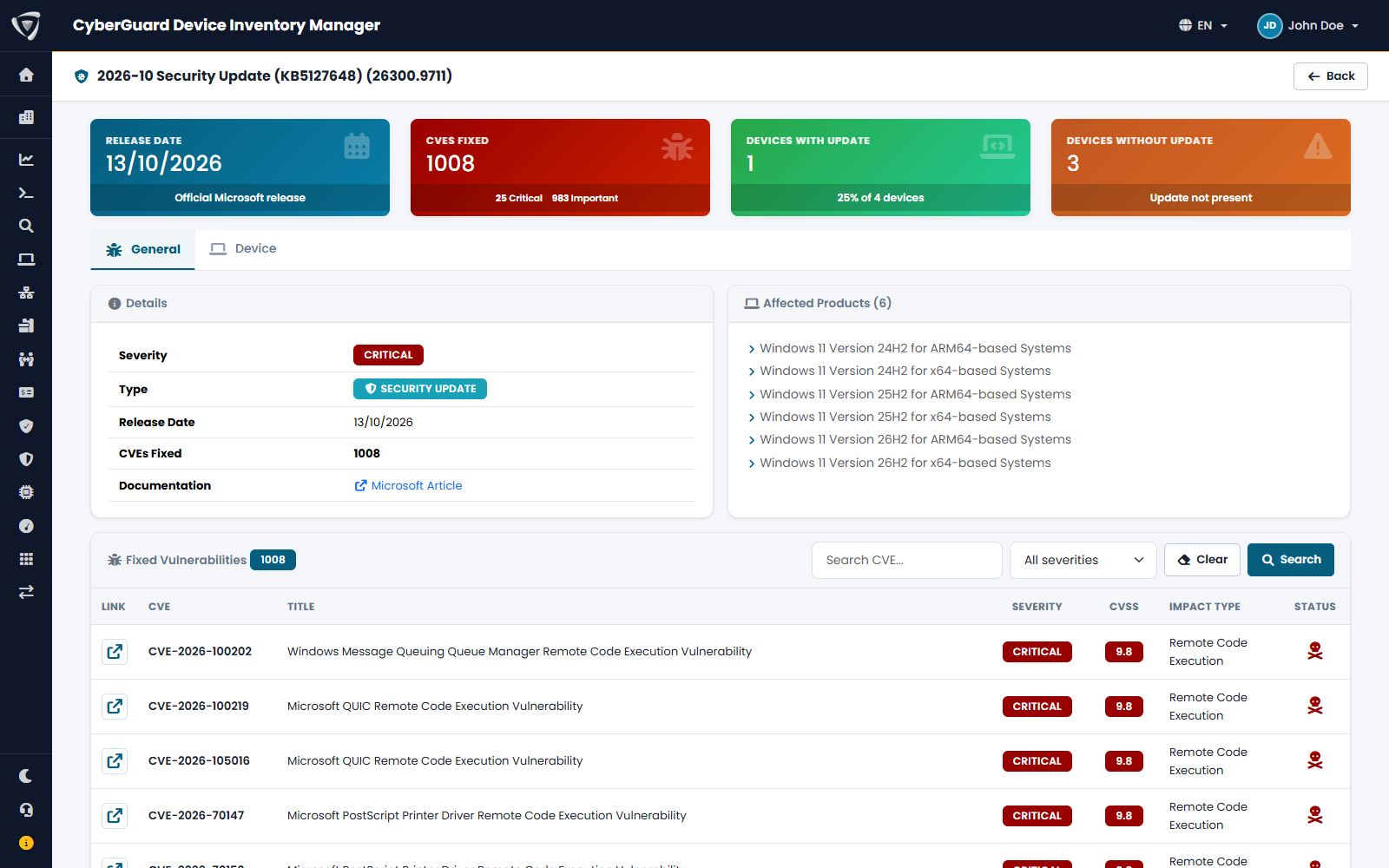Click the SEVERITY column header
Screen dimensions: 1389x868
1037,607
